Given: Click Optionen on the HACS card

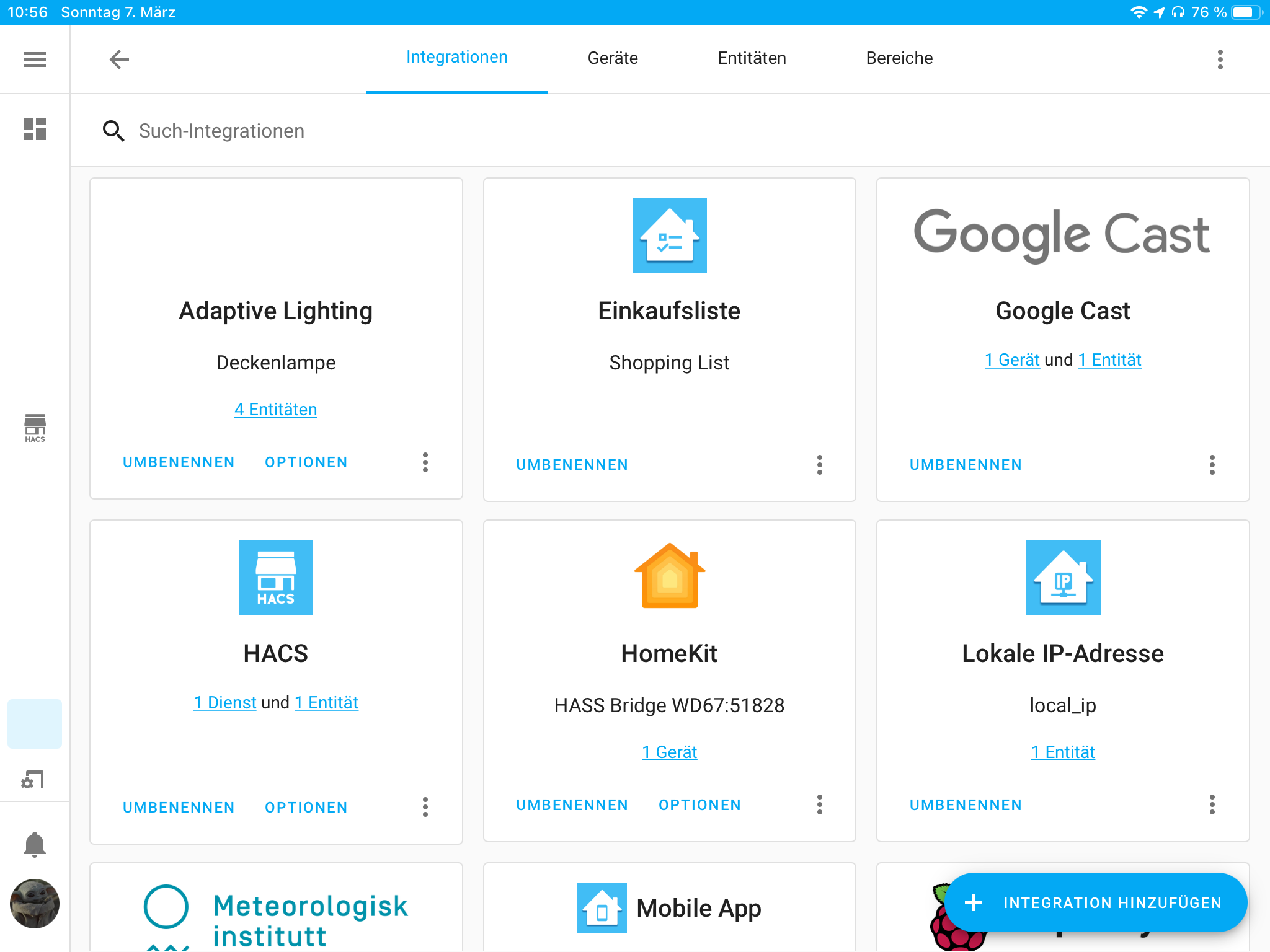Looking at the screenshot, I should pos(306,807).
